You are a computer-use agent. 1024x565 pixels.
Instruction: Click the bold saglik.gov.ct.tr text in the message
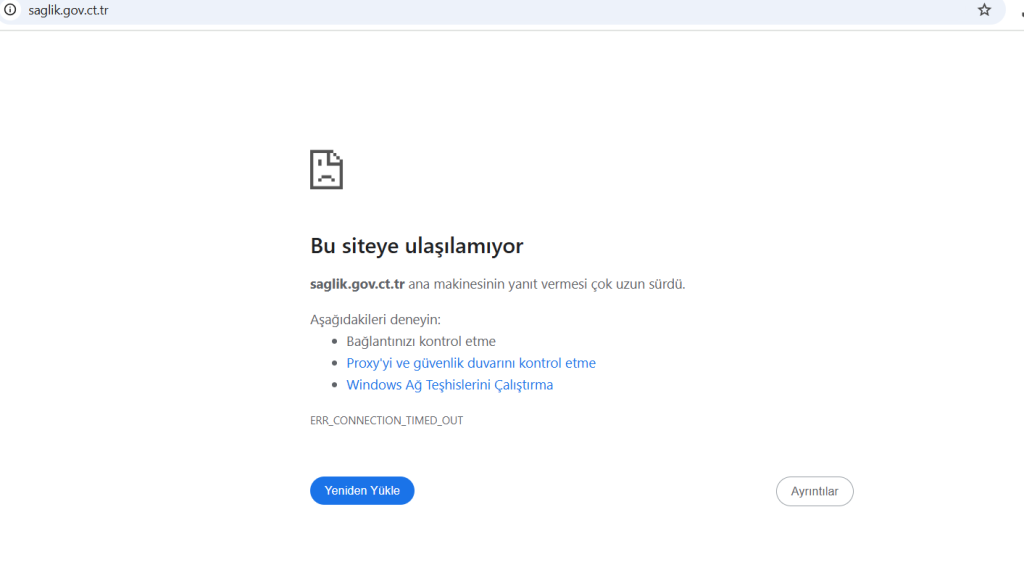(357, 284)
